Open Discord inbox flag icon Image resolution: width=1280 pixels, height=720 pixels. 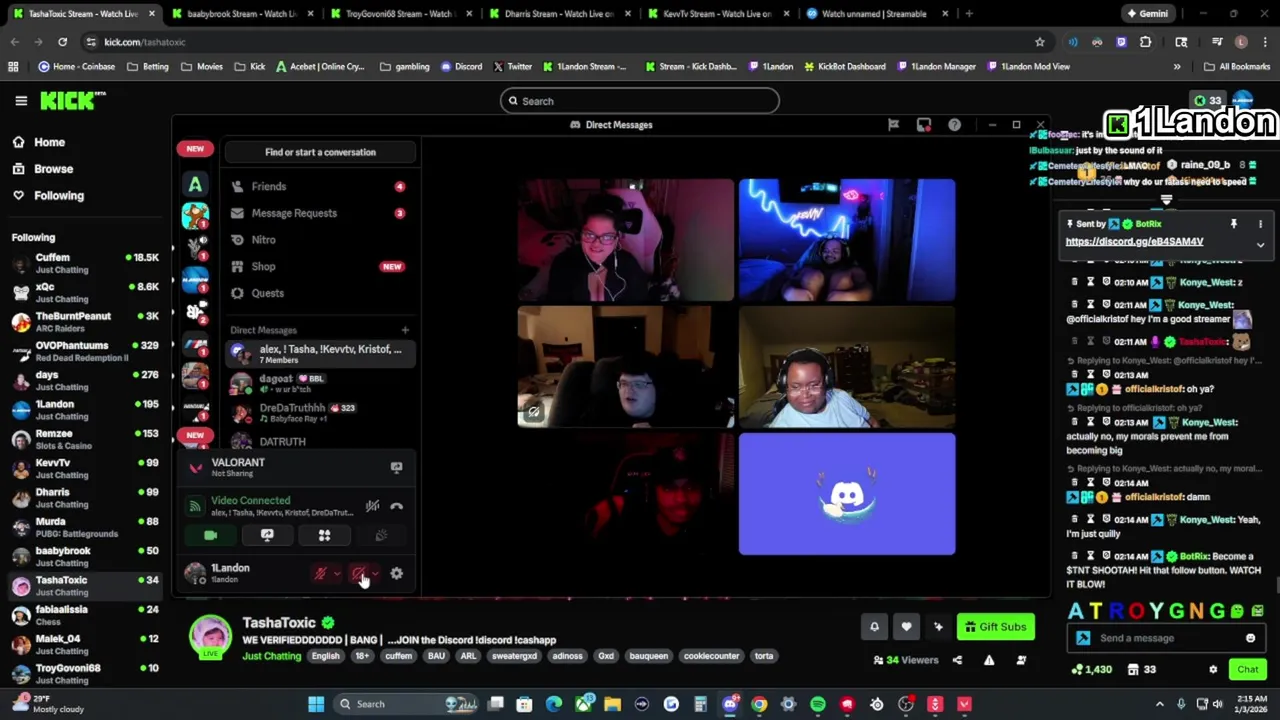coord(893,125)
